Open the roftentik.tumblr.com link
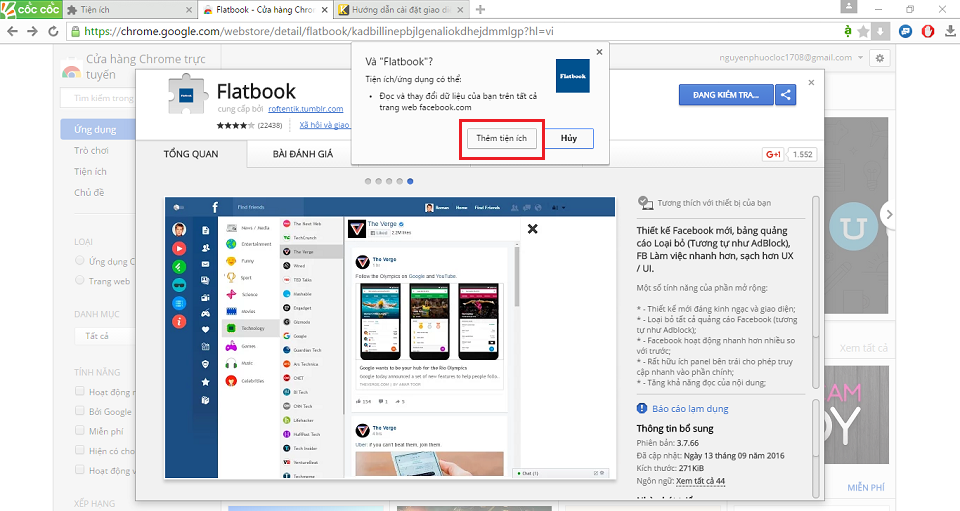 (x=306, y=108)
